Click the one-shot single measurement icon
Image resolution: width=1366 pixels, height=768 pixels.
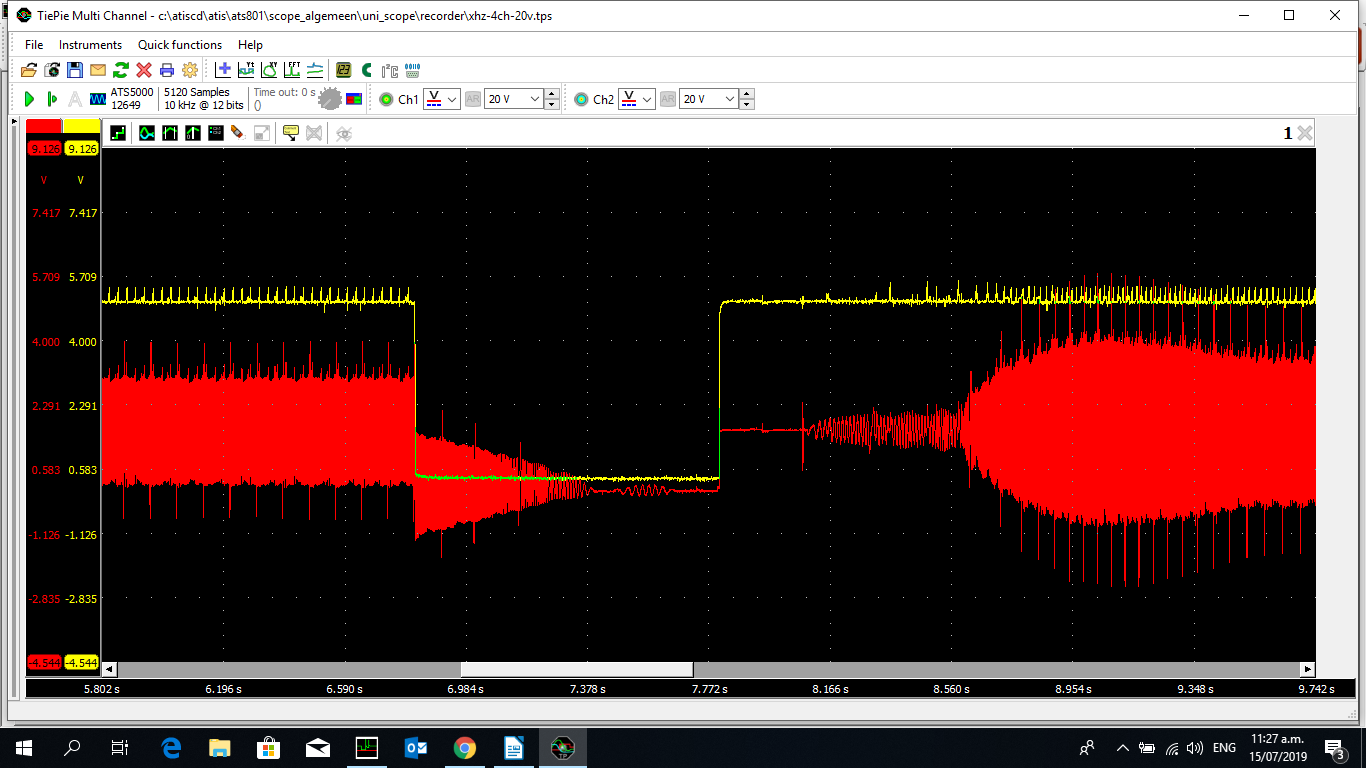point(52,99)
